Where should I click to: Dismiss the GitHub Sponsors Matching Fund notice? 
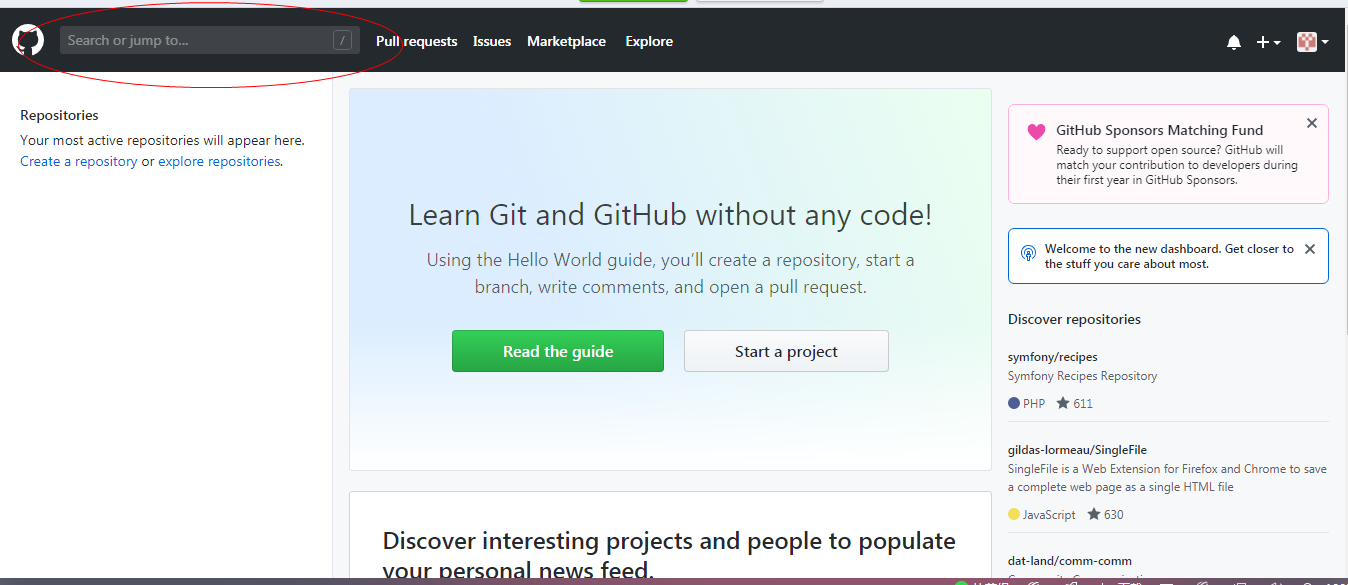tap(1312, 123)
